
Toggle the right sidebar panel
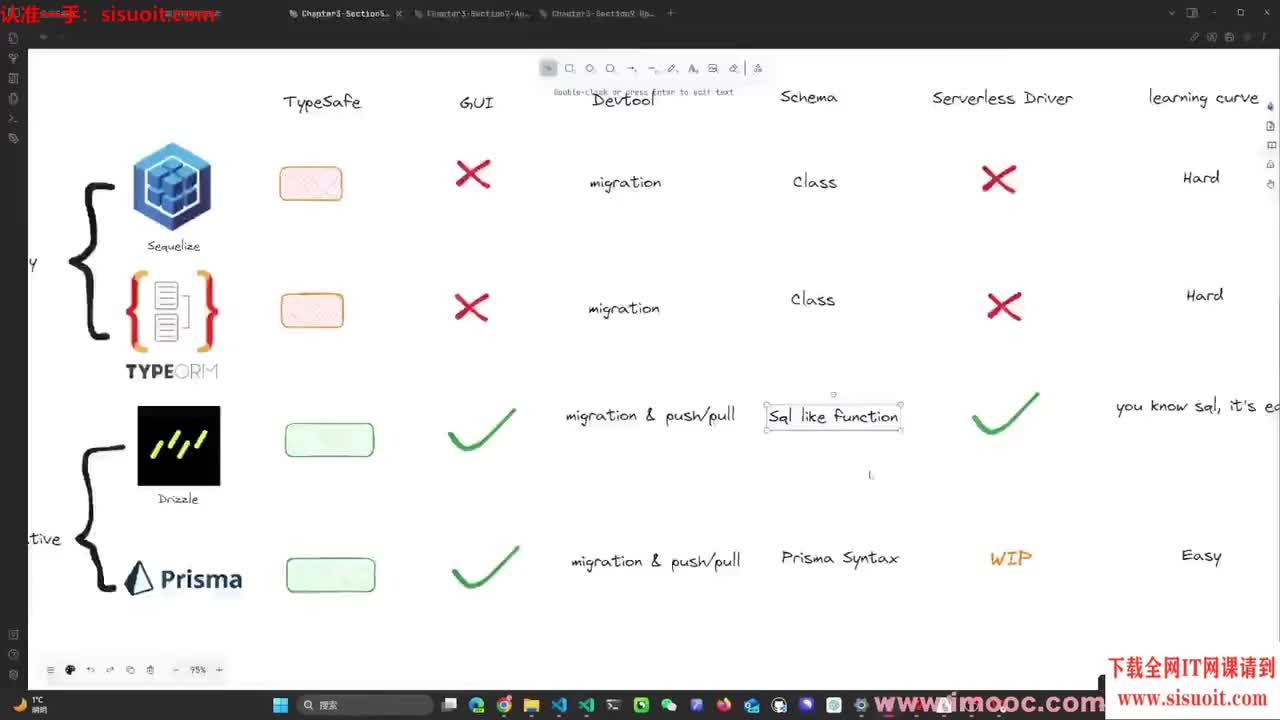coord(1191,13)
